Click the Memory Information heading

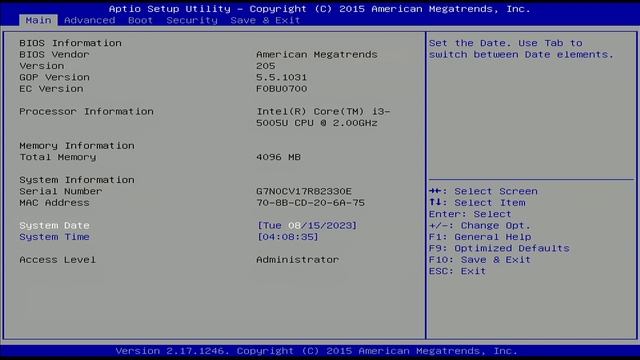click(x=77, y=146)
